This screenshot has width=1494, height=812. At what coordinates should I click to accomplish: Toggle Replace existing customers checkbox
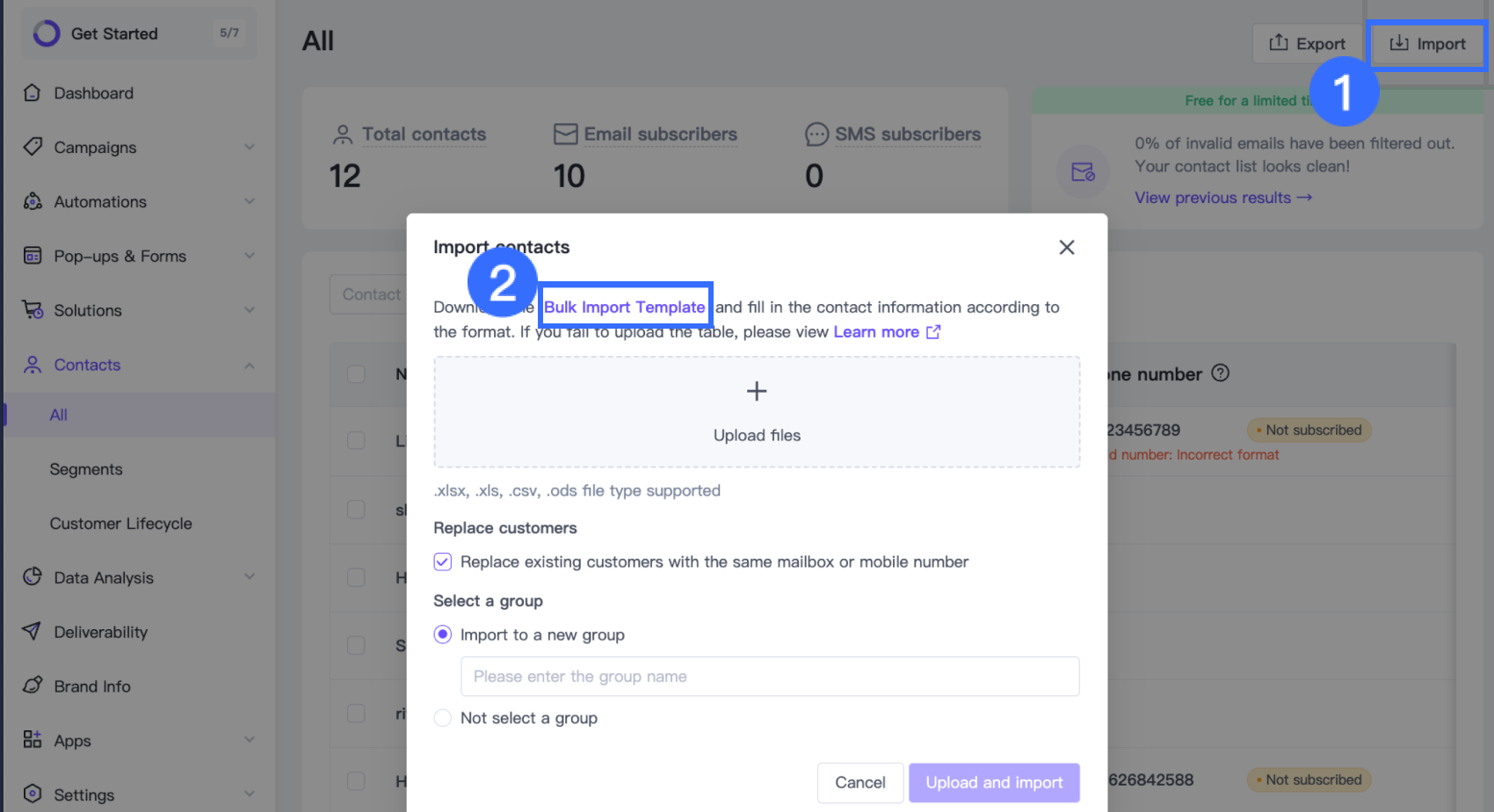tap(443, 562)
